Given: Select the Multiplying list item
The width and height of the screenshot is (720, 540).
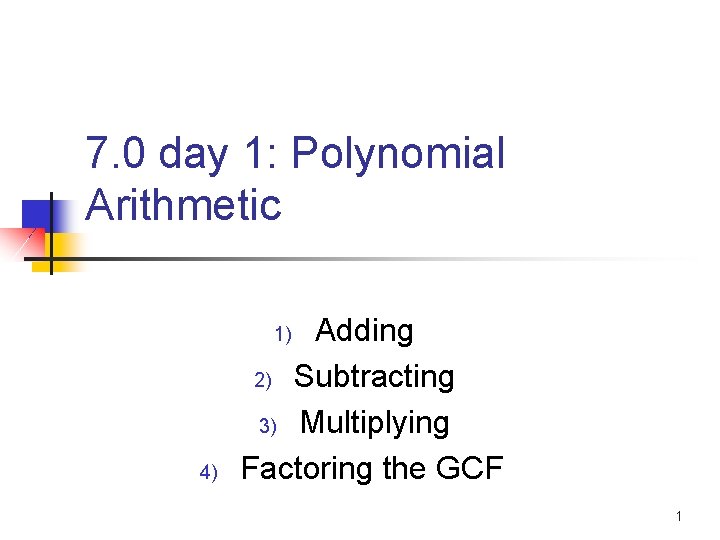Looking at the screenshot, I should point(375,423).
